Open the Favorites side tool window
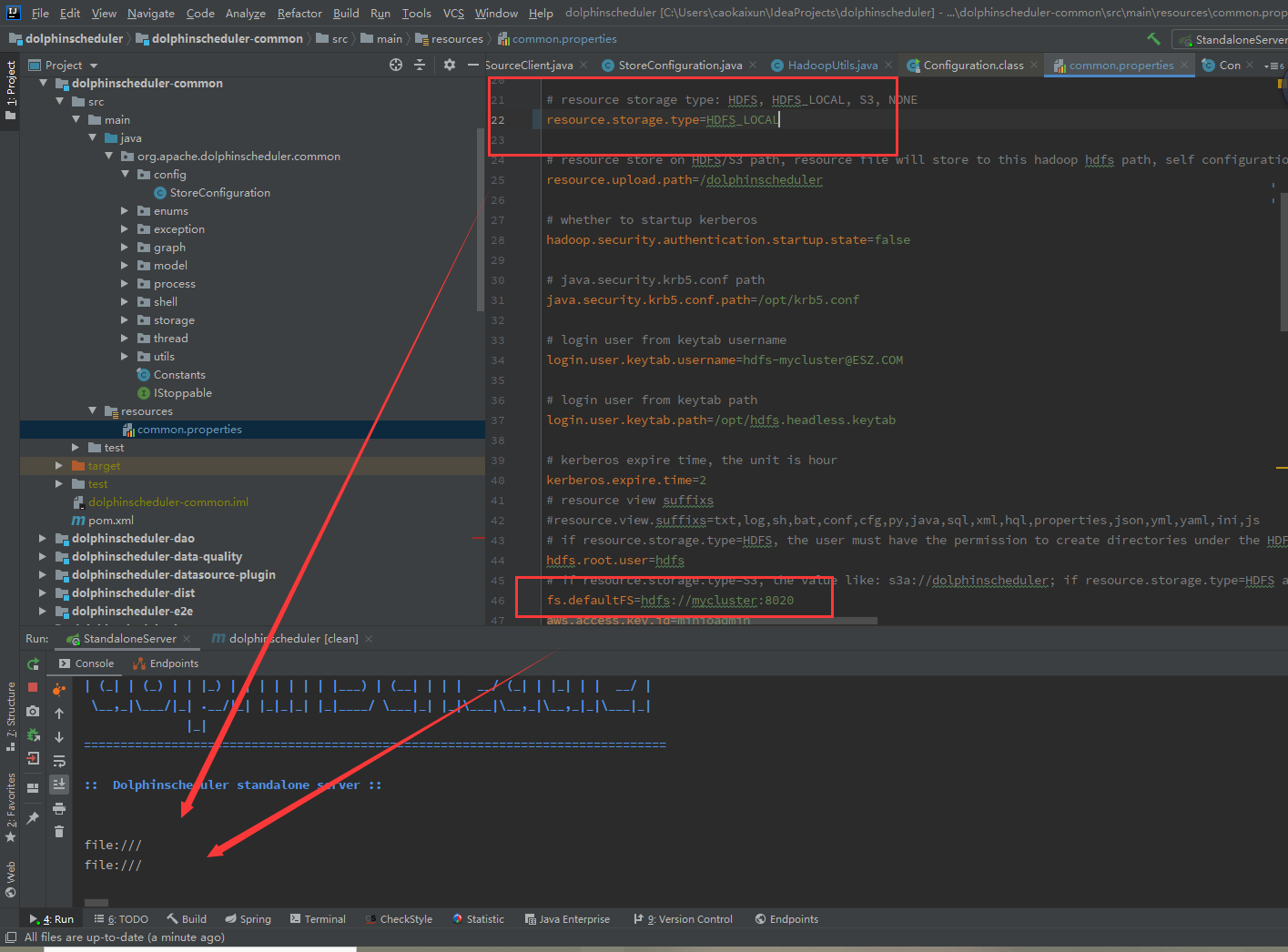This screenshot has height=952, width=1288. 10,807
